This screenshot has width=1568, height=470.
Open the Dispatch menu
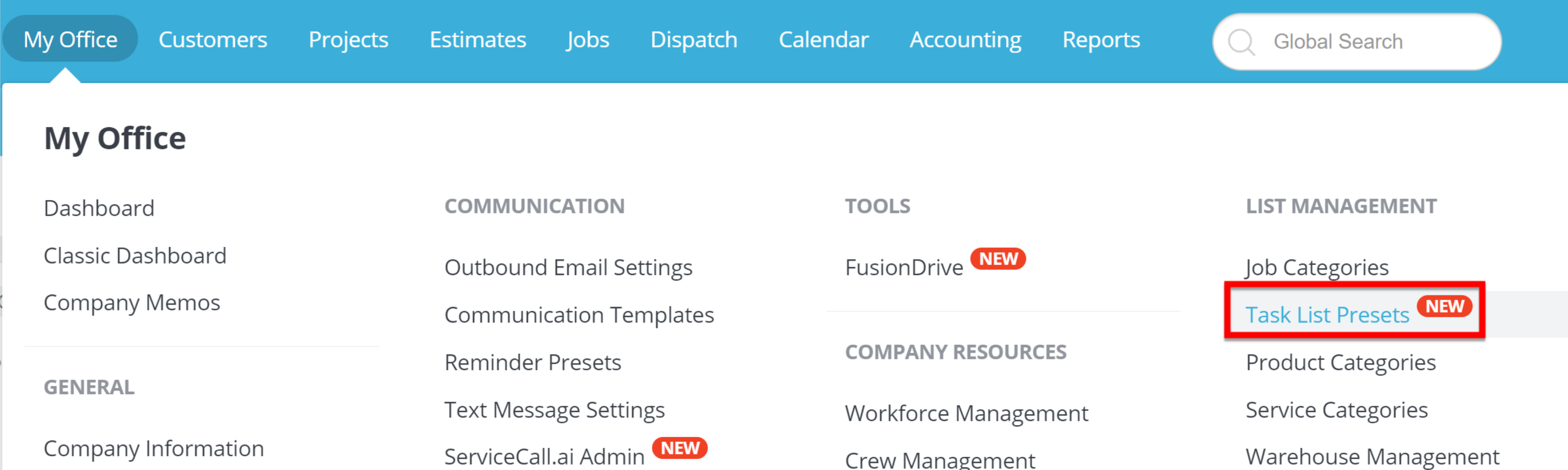(x=693, y=40)
